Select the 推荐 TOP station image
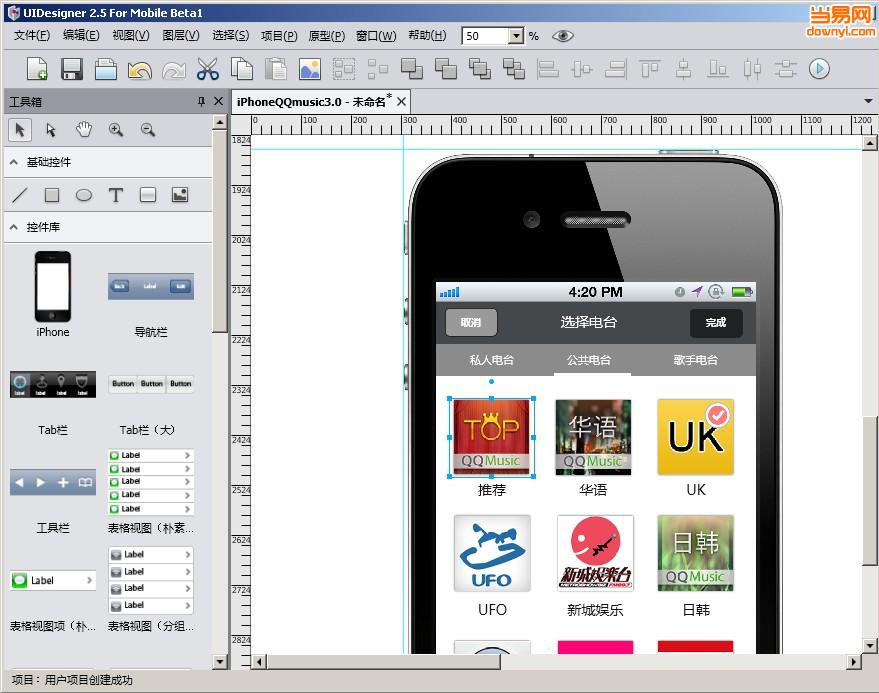This screenshot has height=693, width=879. point(491,437)
